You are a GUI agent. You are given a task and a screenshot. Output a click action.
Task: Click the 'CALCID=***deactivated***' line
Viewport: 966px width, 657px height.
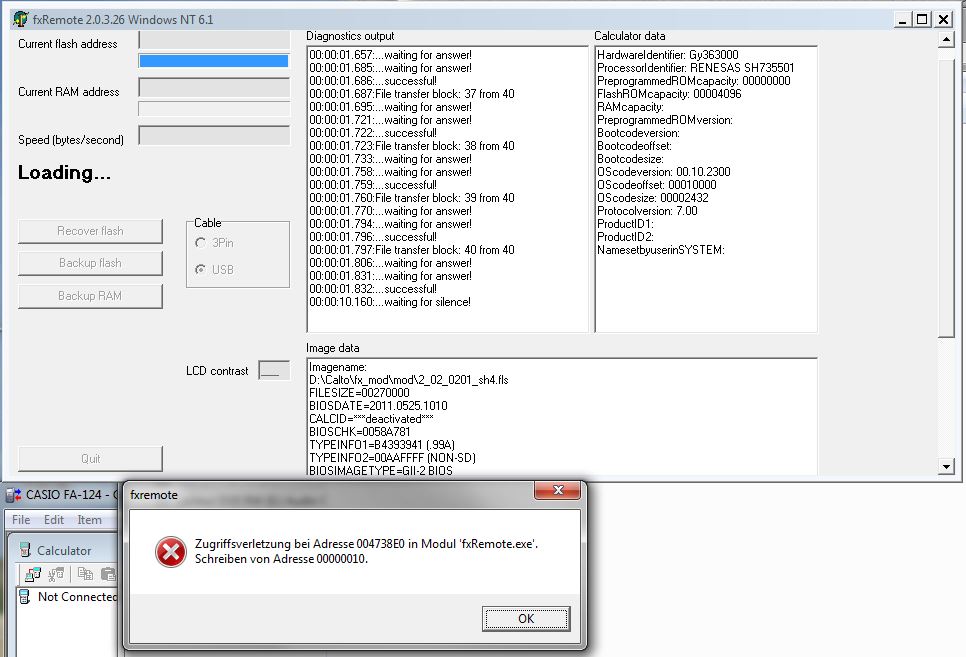pos(371,418)
